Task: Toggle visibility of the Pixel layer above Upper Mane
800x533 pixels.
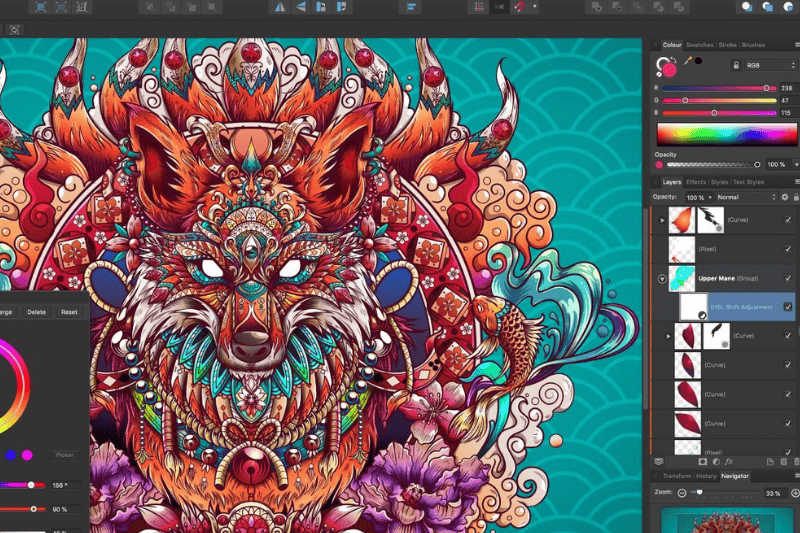Action: (x=788, y=249)
